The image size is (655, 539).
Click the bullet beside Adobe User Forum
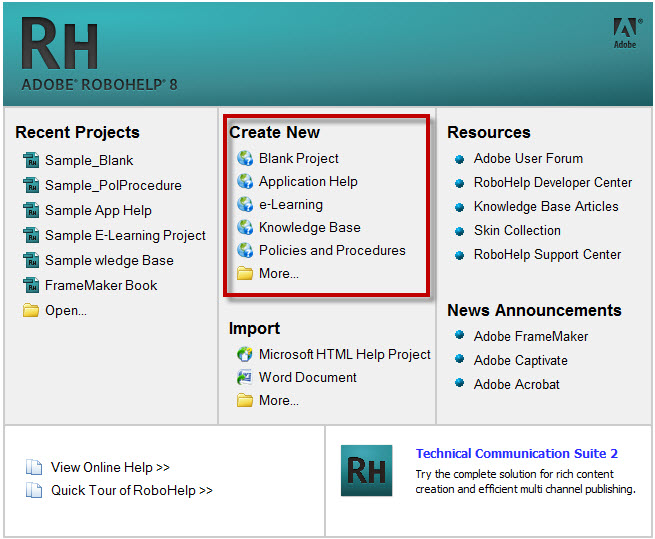[x=460, y=159]
